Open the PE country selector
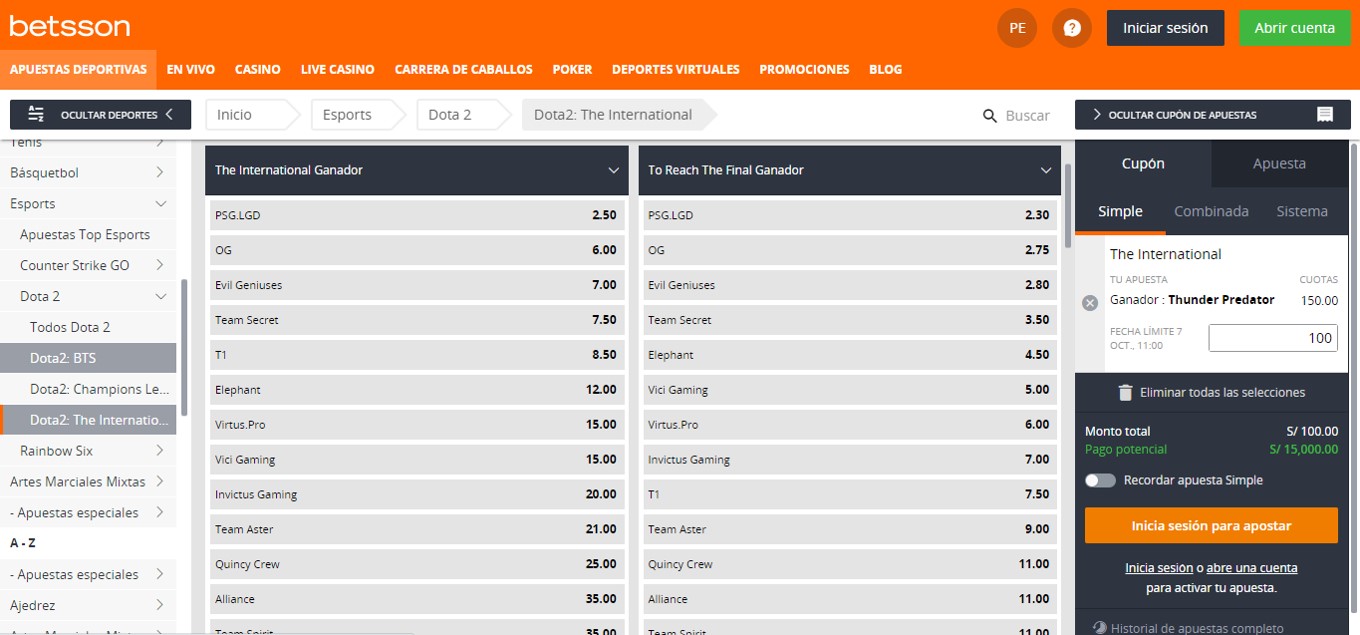Viewport: 1360px width, 635px height. 1017,28
